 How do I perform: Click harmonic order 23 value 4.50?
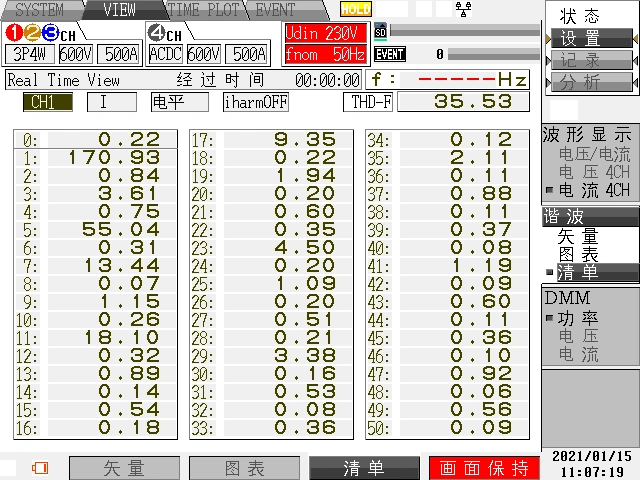pyautogui.click(x=305, y=247)
